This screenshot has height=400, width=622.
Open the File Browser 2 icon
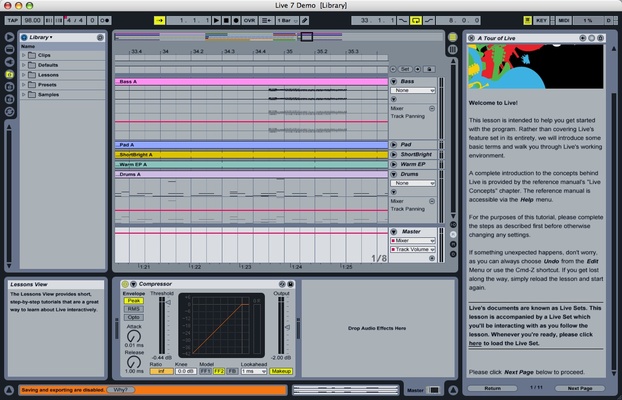(10, 87)
